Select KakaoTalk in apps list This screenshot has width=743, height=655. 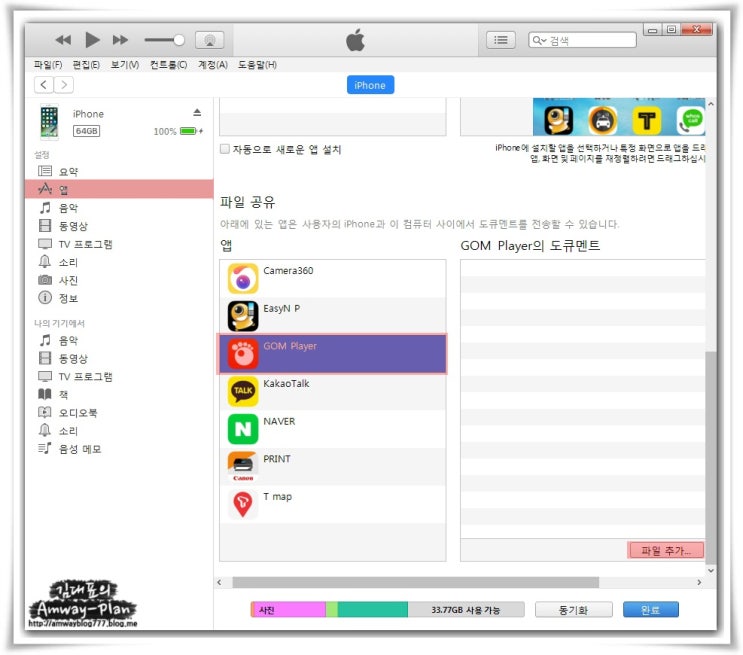click(333, 391)
